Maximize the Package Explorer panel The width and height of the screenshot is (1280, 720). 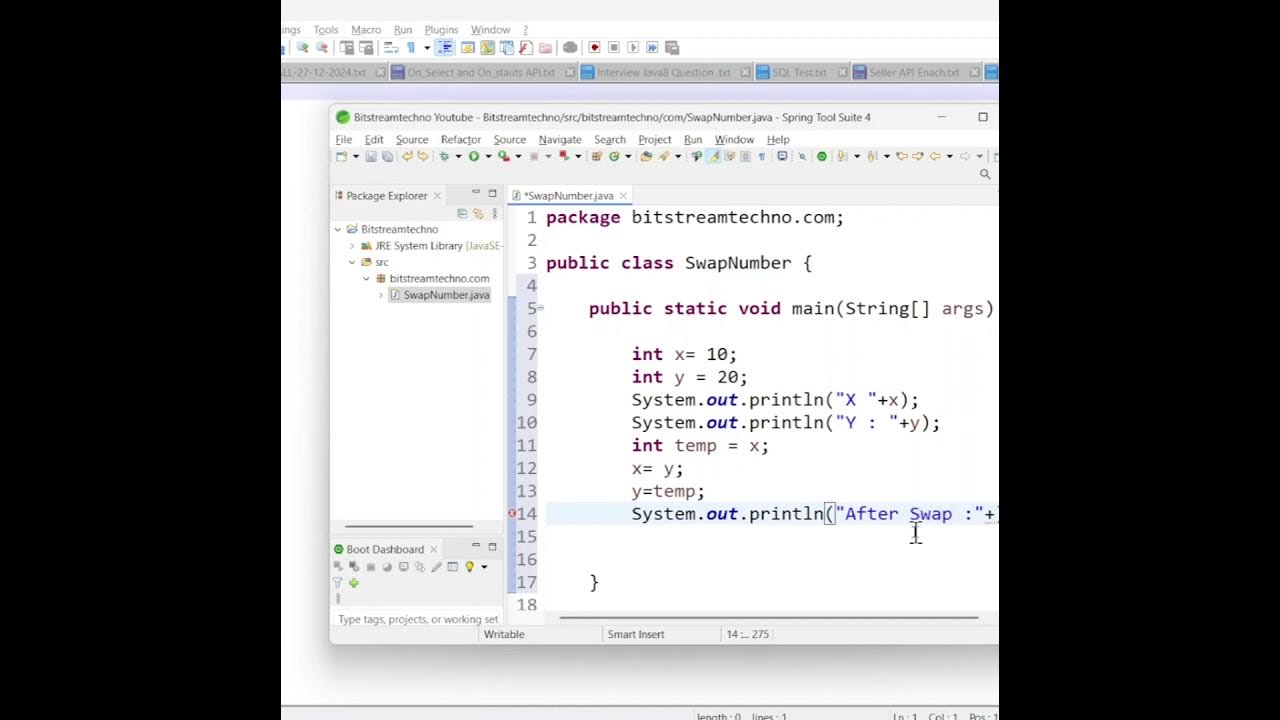point(492,193)
